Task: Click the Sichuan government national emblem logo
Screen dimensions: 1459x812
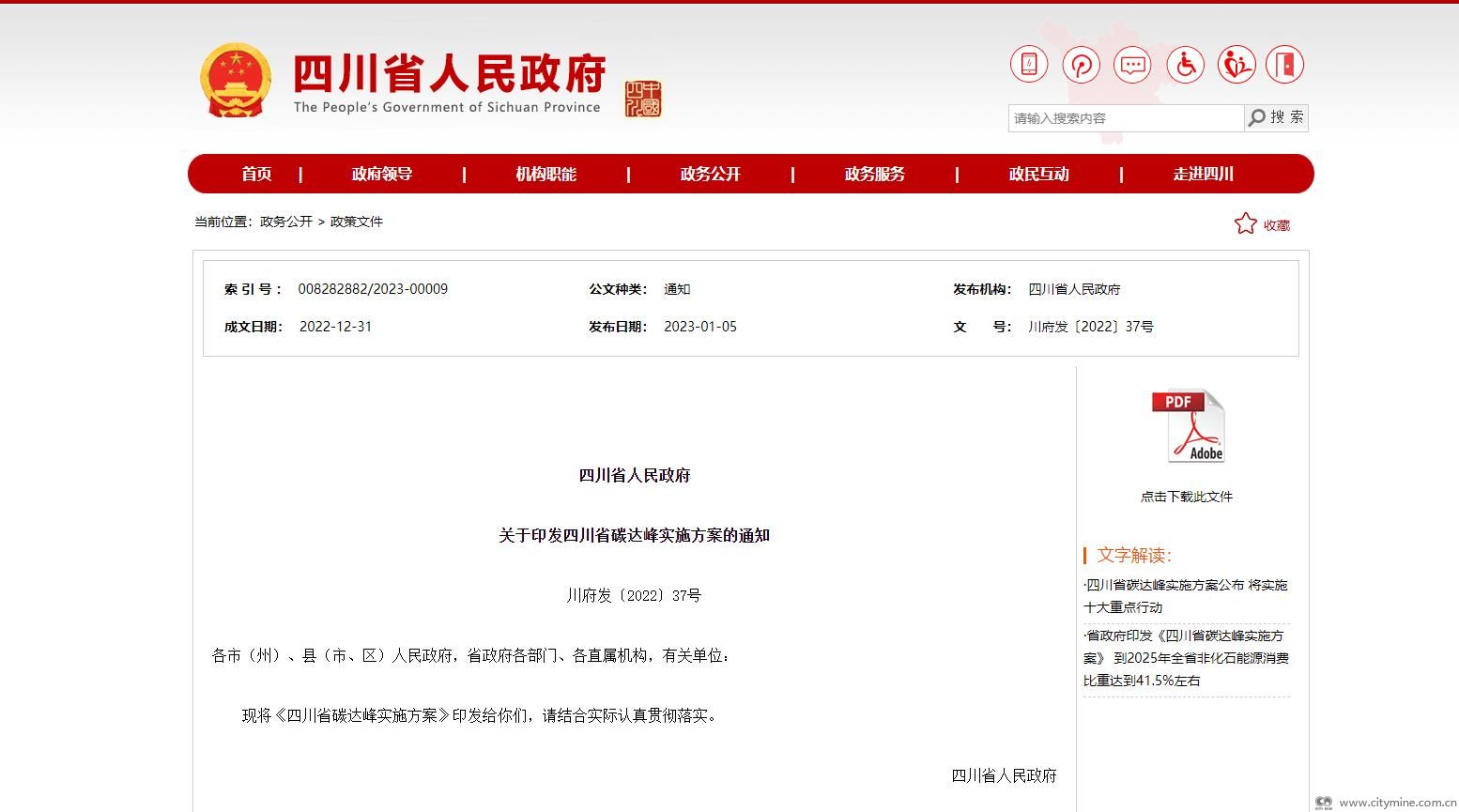Action: (x=235, y=81)
